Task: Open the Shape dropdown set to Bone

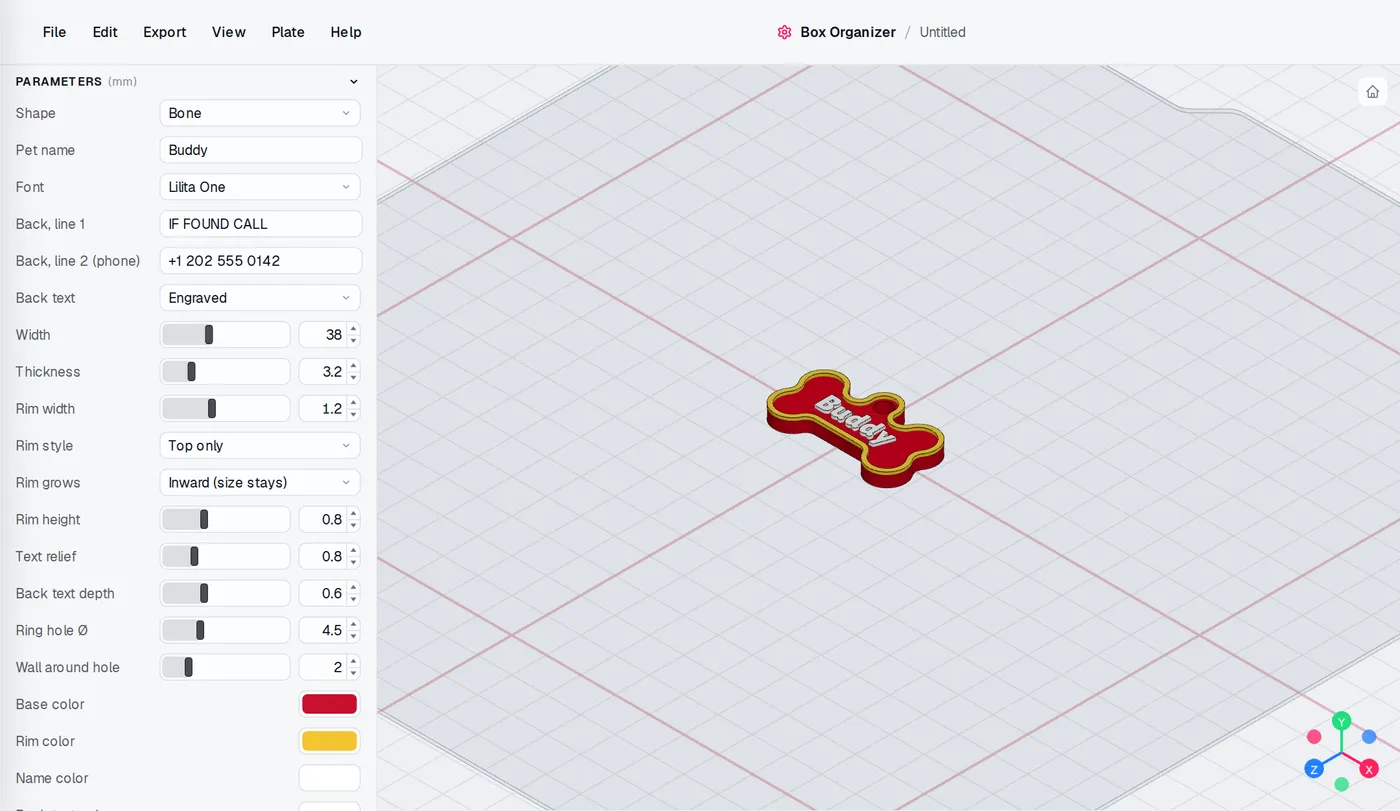Action: (260, 113)
